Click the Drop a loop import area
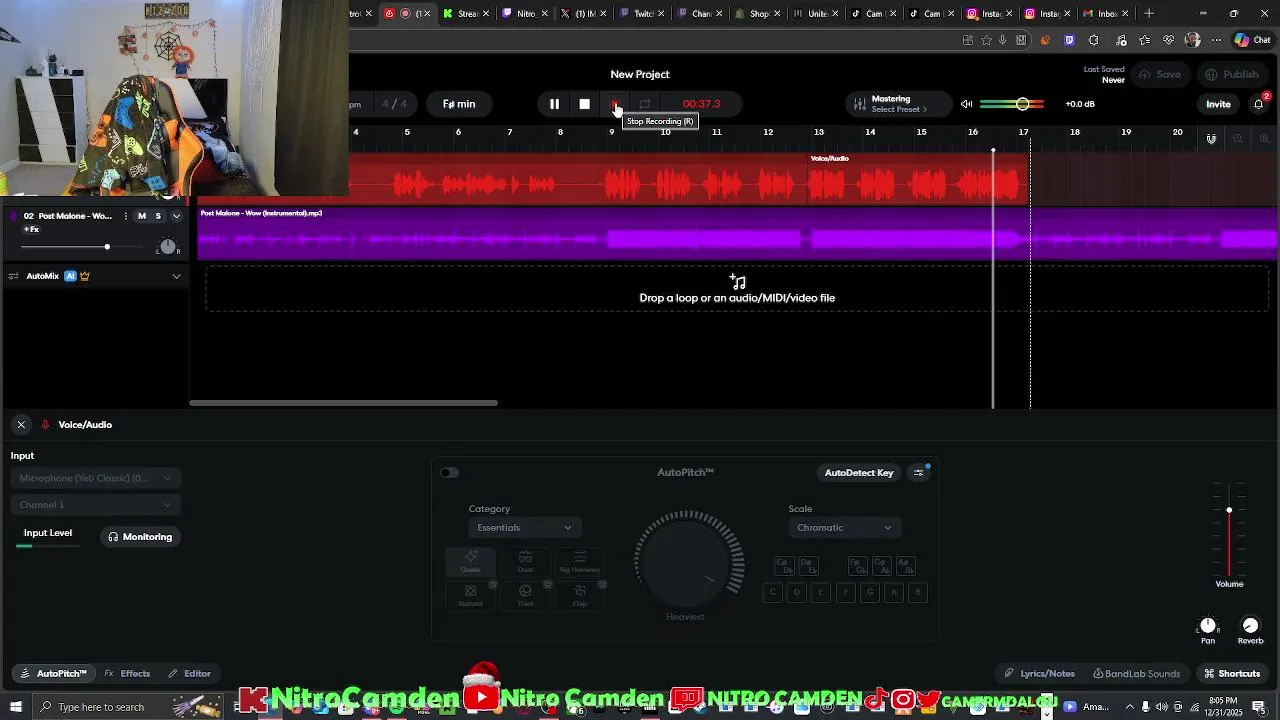Screen dimensions: 1280x720 tap(737, 289)
